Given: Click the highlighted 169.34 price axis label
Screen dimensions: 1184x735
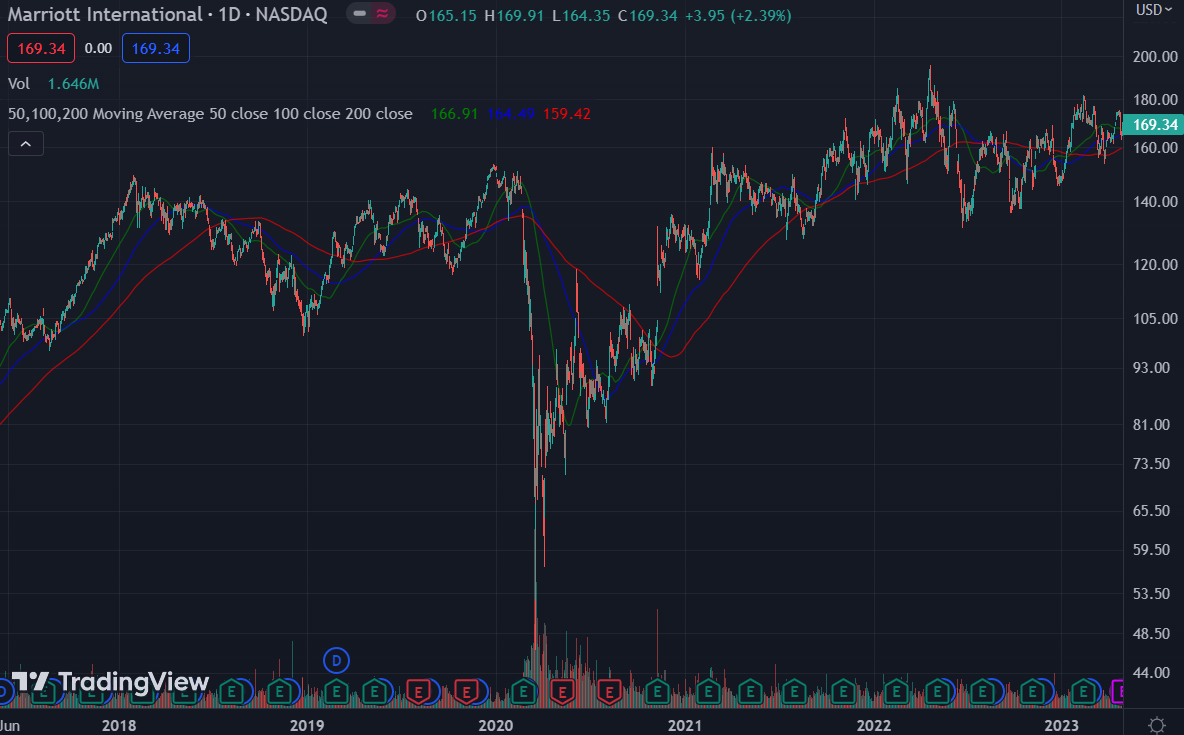Looking at the screenshot, I should (1153, 125).
